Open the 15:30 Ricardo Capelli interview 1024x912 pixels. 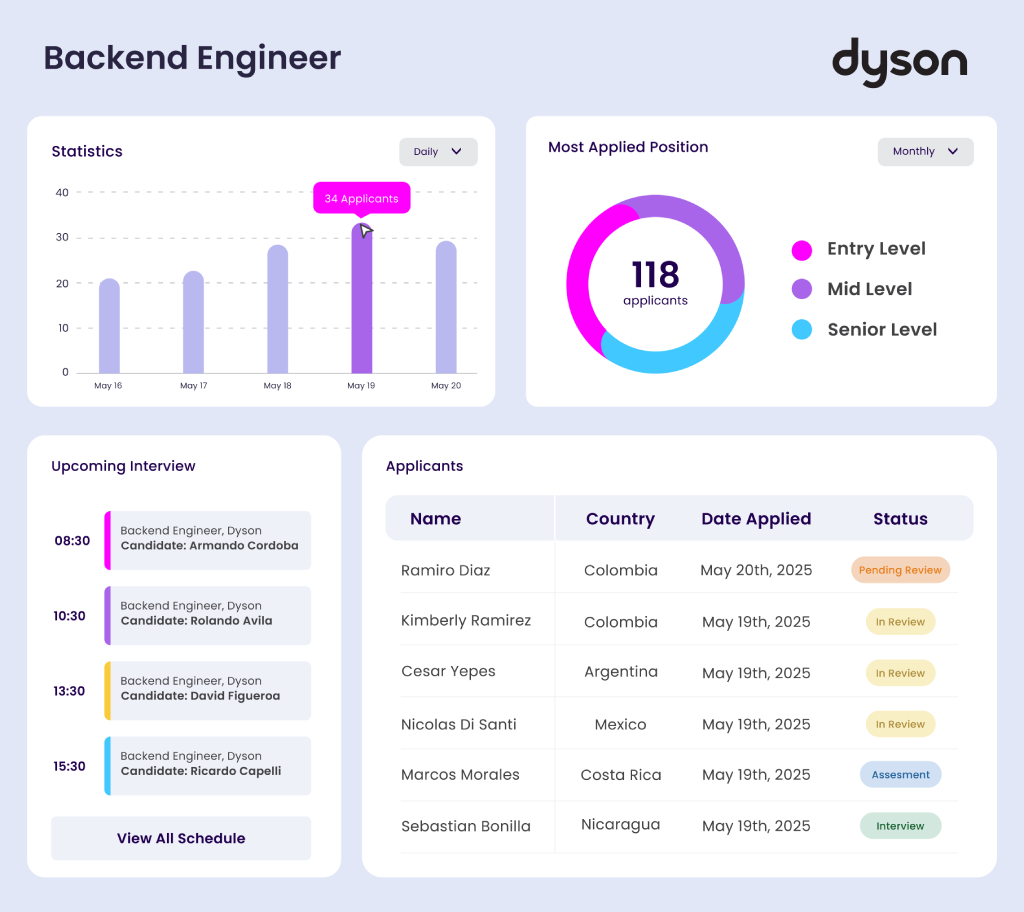coord(208,765)
